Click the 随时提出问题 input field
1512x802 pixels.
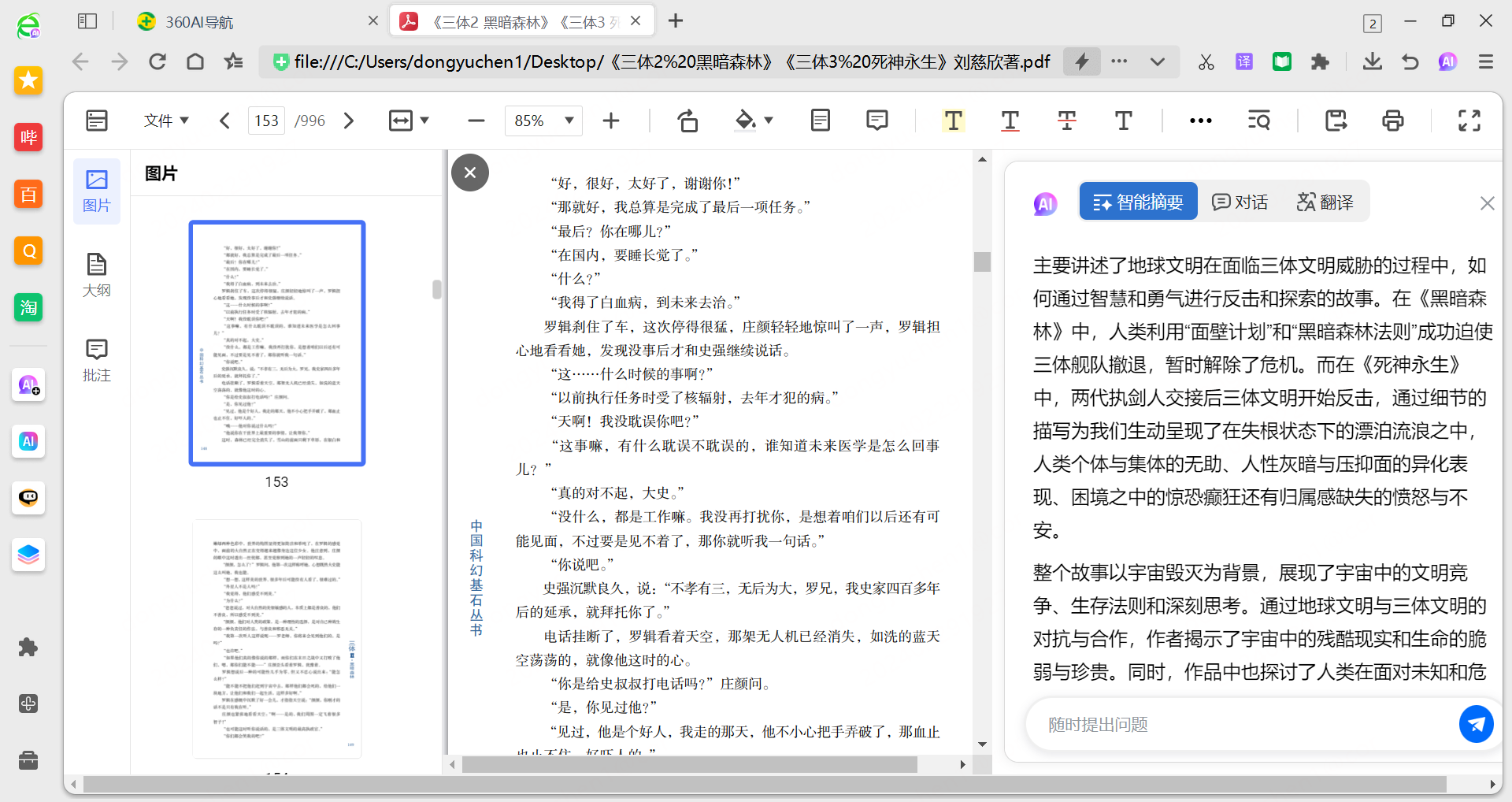click(1244, 725)
